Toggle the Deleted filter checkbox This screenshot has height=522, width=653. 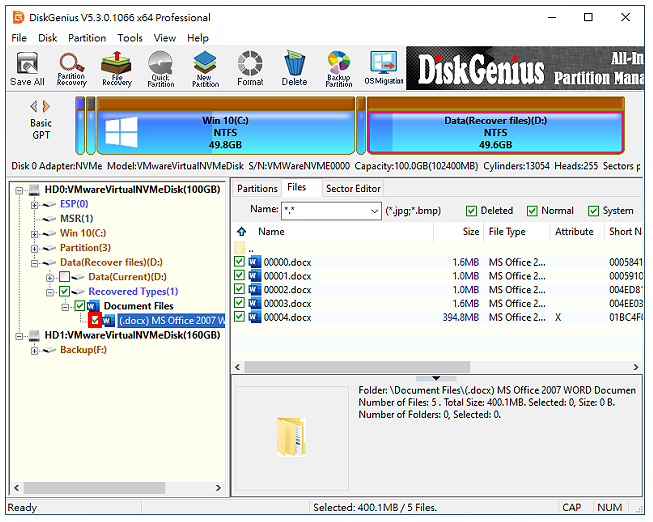(x=471, y=211)
